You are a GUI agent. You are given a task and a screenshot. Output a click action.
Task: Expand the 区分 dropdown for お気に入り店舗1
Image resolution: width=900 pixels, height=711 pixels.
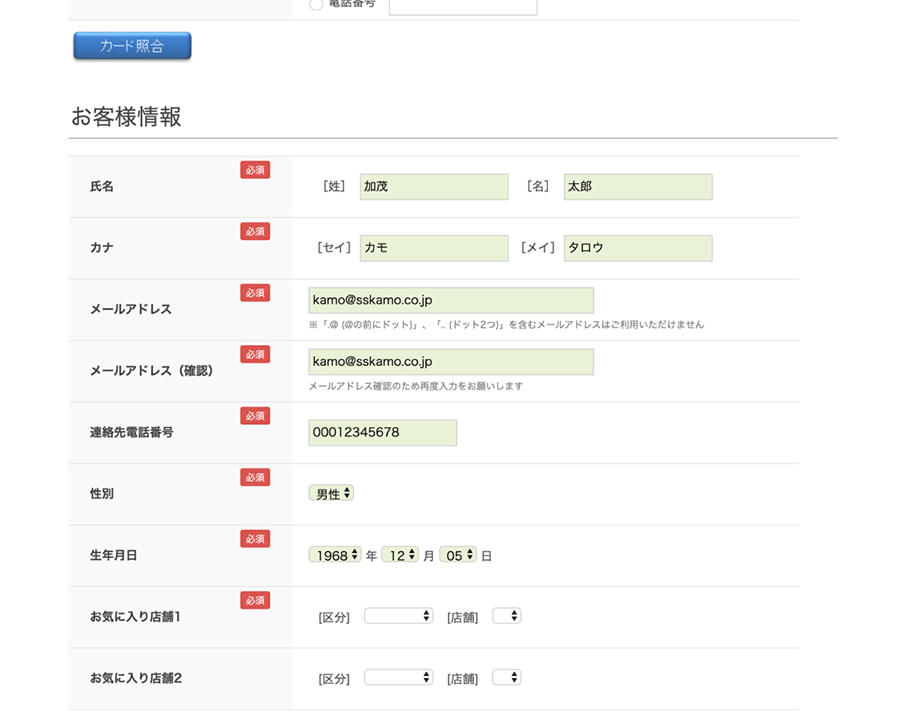398,616
